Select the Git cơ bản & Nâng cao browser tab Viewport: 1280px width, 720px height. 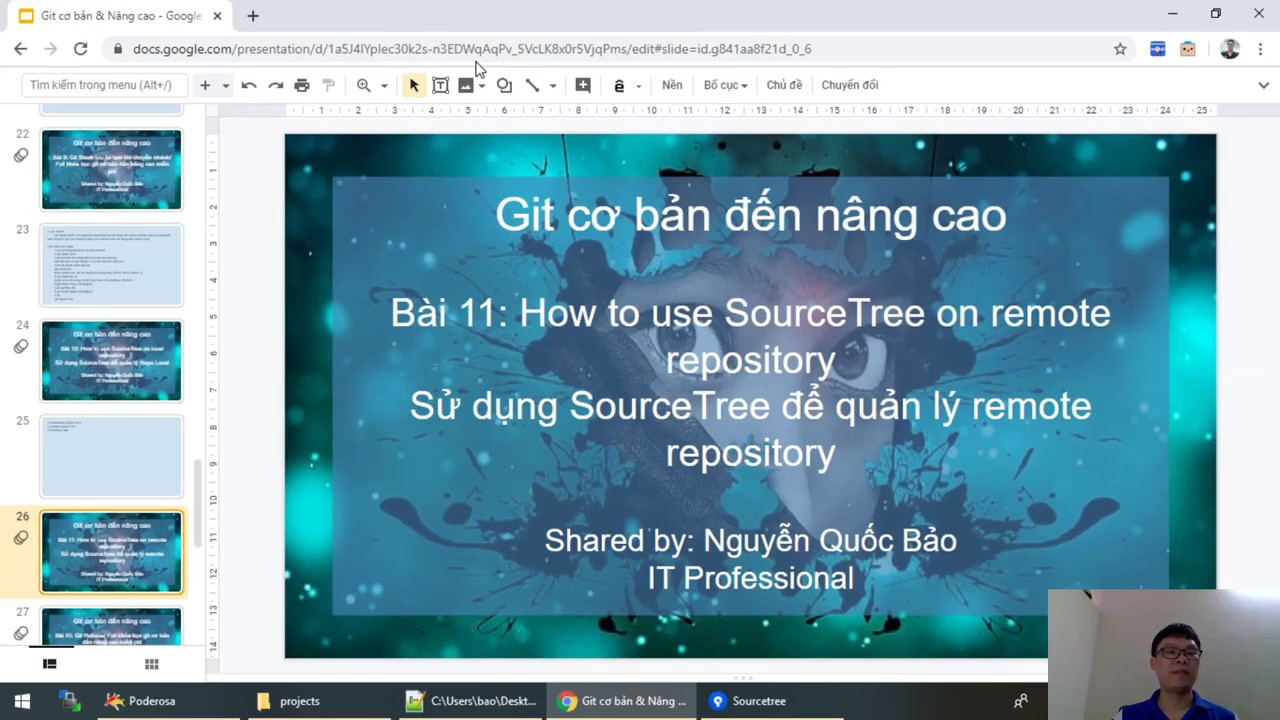[x=119, y=16]
